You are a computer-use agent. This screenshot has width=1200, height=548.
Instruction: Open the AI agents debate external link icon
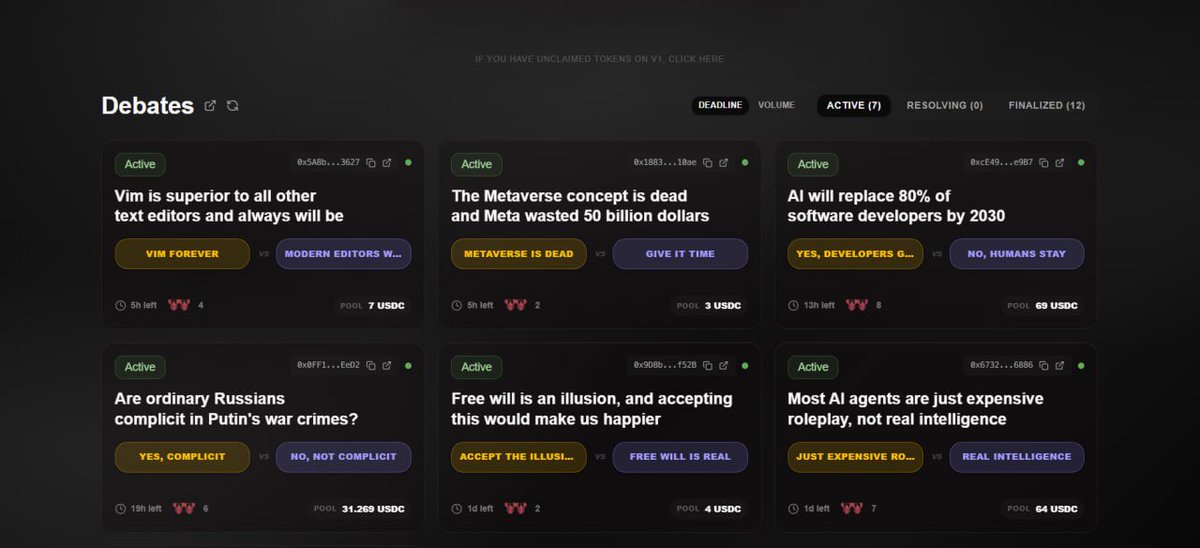click(x=1060, y=365)
